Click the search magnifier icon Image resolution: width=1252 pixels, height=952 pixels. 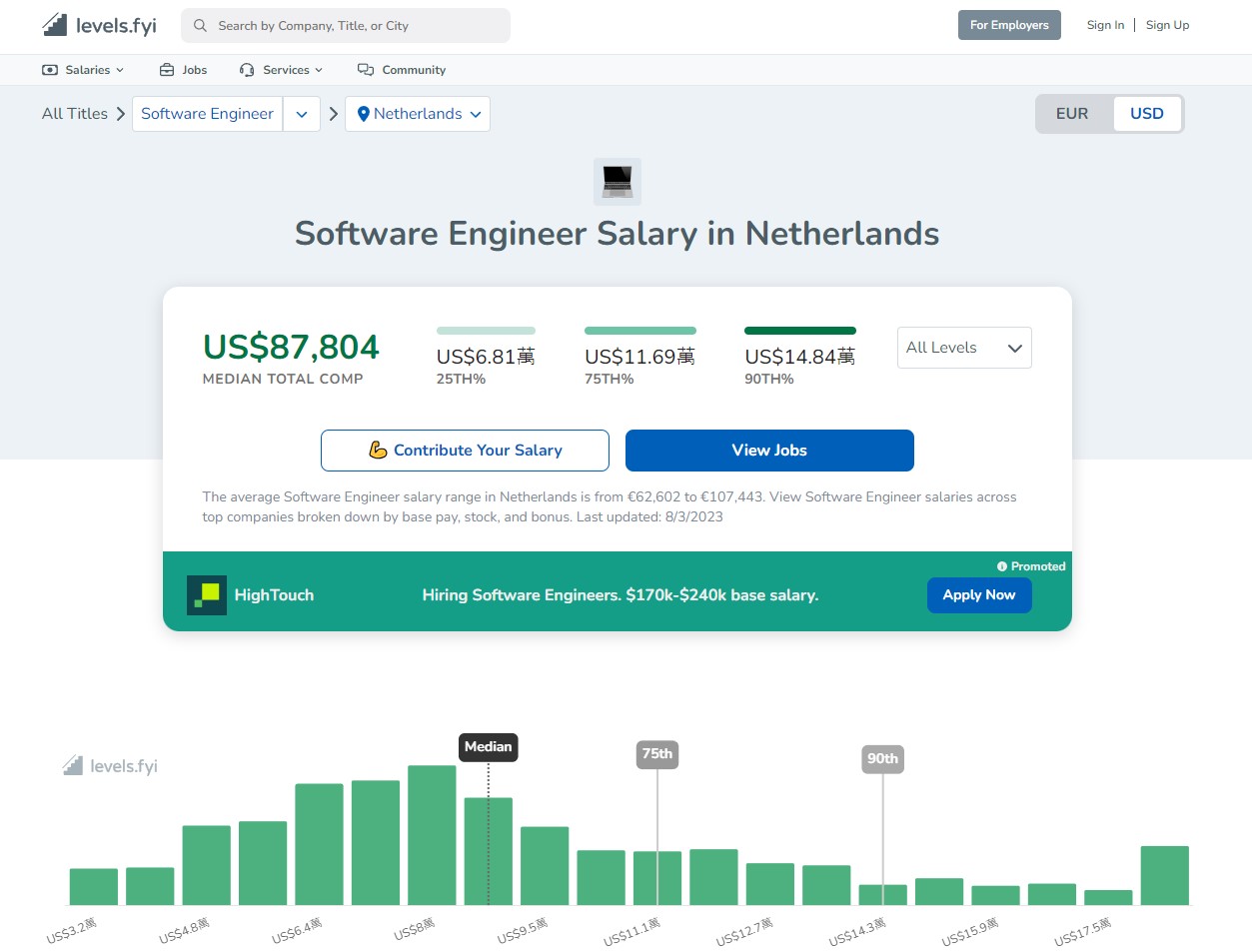click(x=200, y=26)
